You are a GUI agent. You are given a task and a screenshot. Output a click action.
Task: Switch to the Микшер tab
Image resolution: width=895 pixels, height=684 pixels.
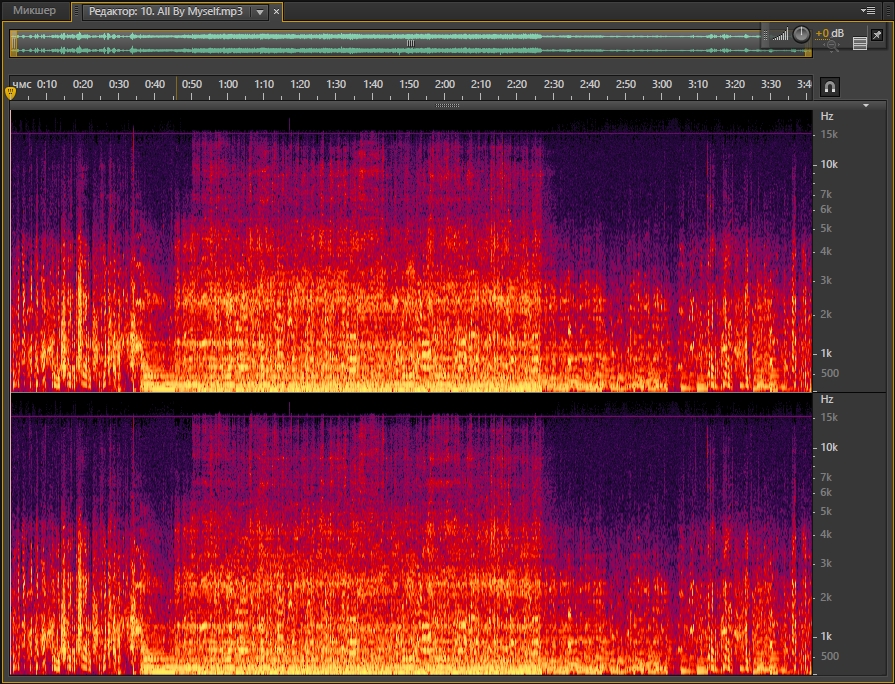[x=34, y=11]
